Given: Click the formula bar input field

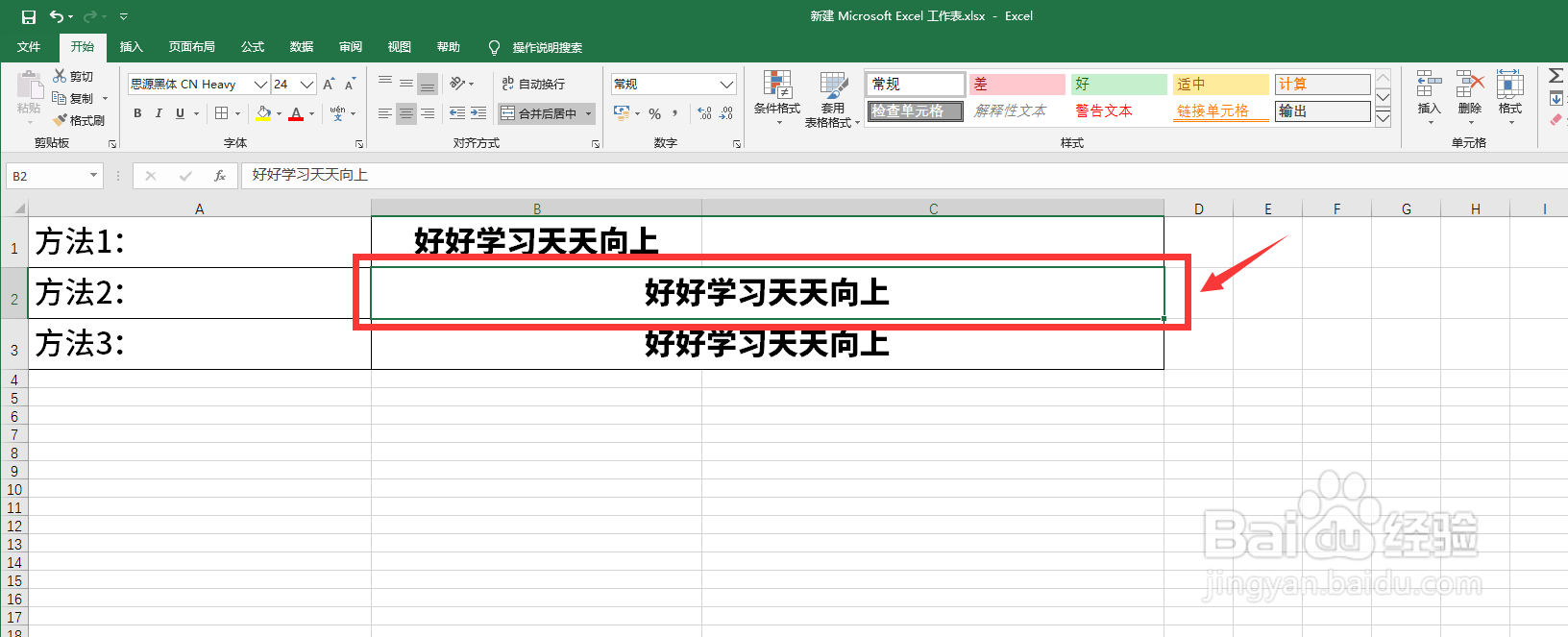Looking at the screenshot, I should point(903,175).
